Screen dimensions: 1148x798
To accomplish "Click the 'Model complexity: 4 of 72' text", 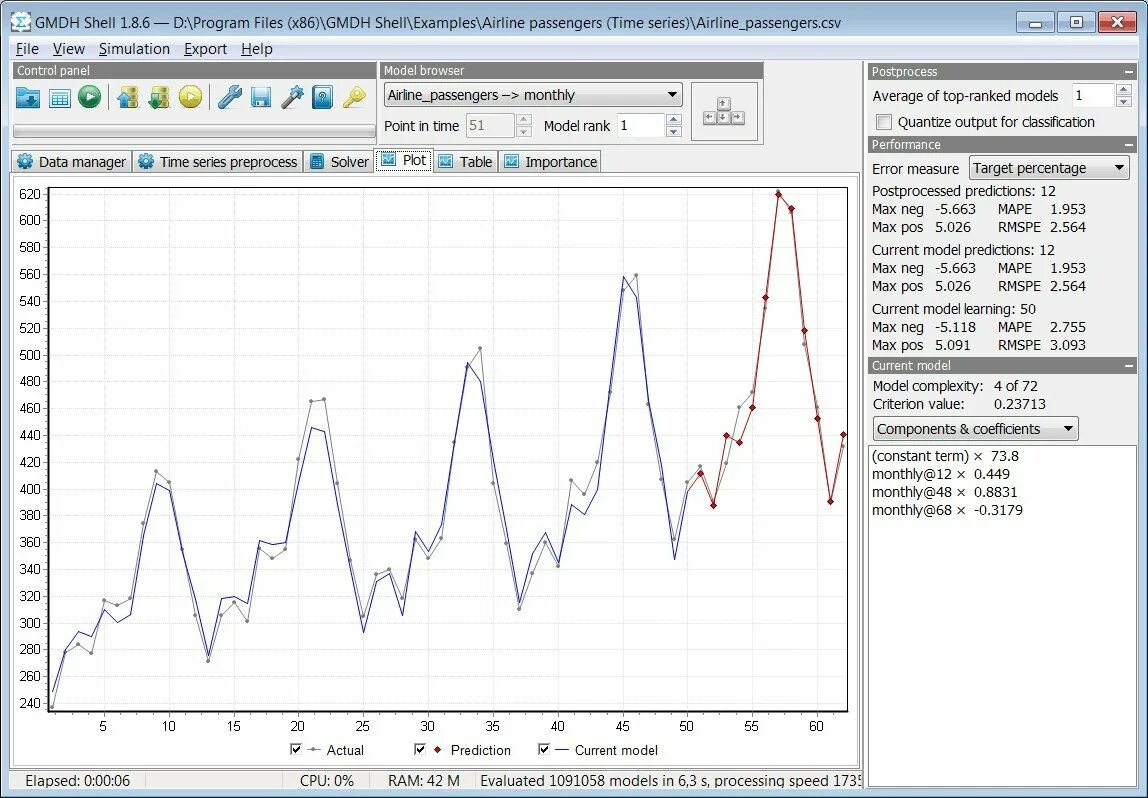I will tap(955, 386).
